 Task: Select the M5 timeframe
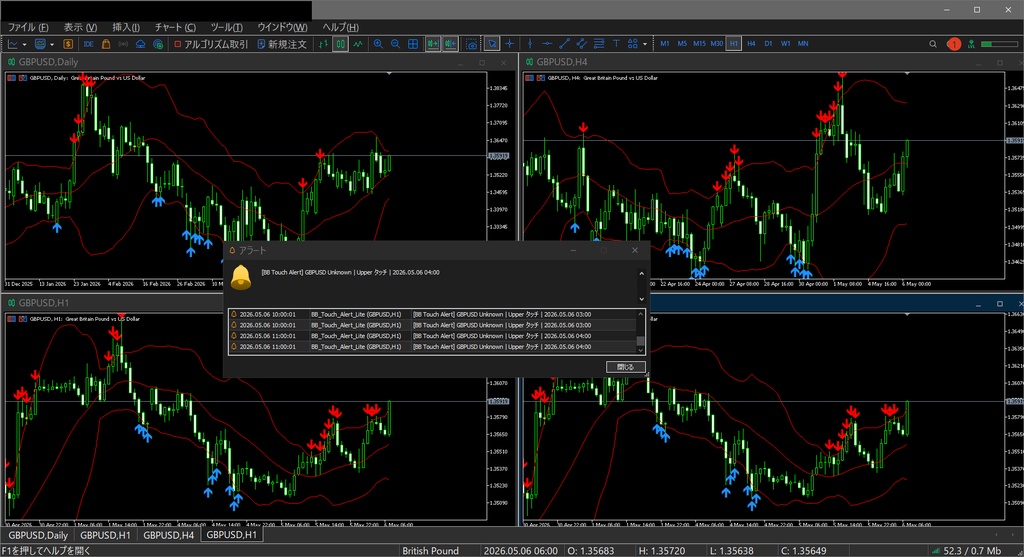[x=682, y=44]
